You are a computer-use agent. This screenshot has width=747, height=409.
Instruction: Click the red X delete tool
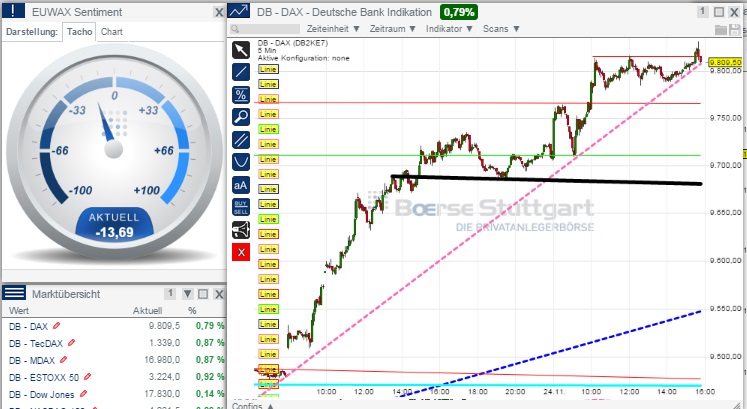pos(241,252)
